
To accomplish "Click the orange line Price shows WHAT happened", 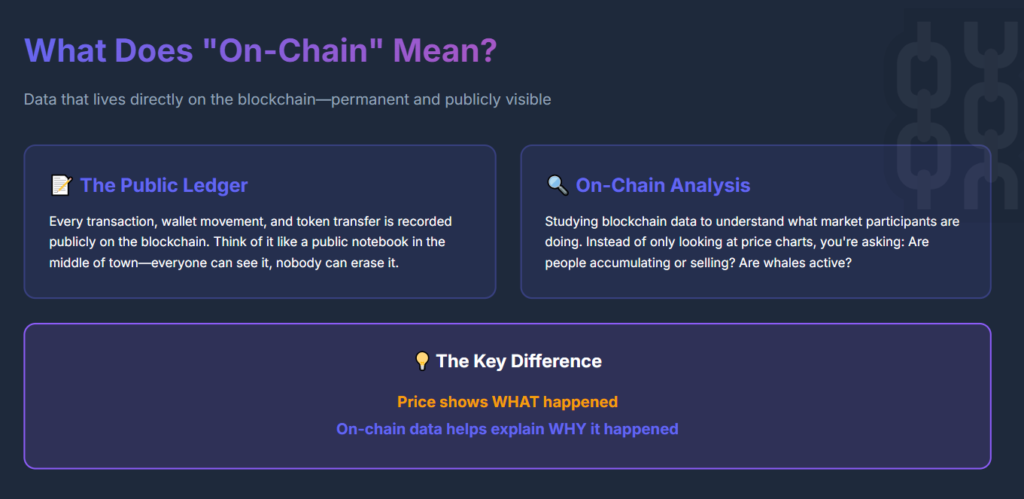I will click(x=507, y=402).
